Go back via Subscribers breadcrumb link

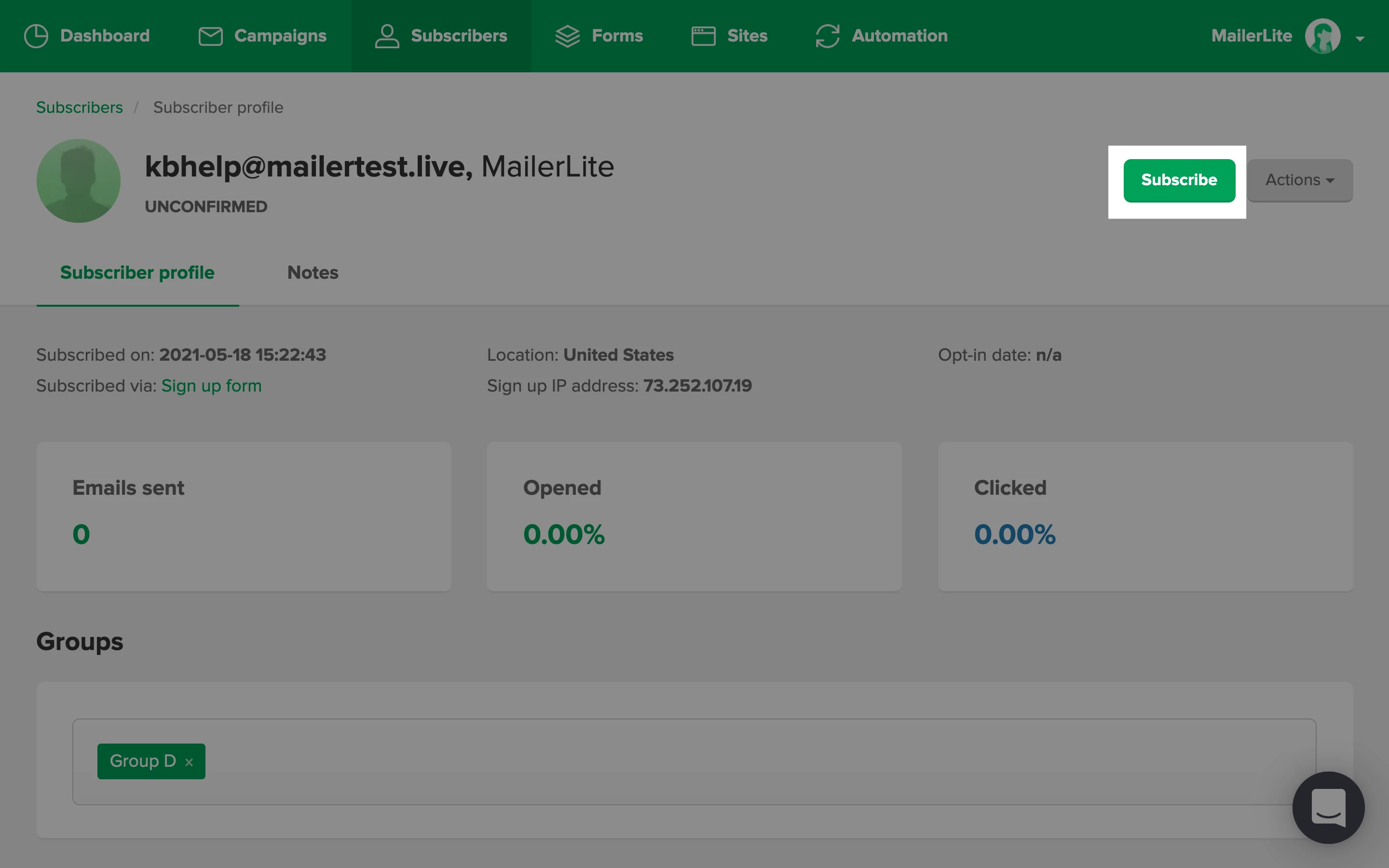pos(79,108)
